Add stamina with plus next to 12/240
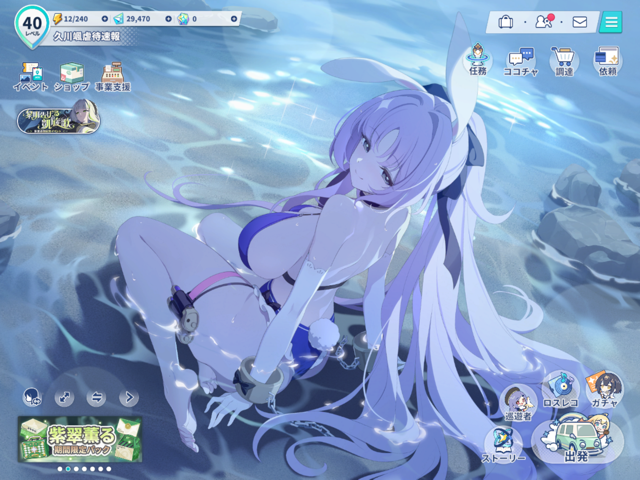Viewport: 640px width, 480px height. pyautogui.click(x=105, y=19)
